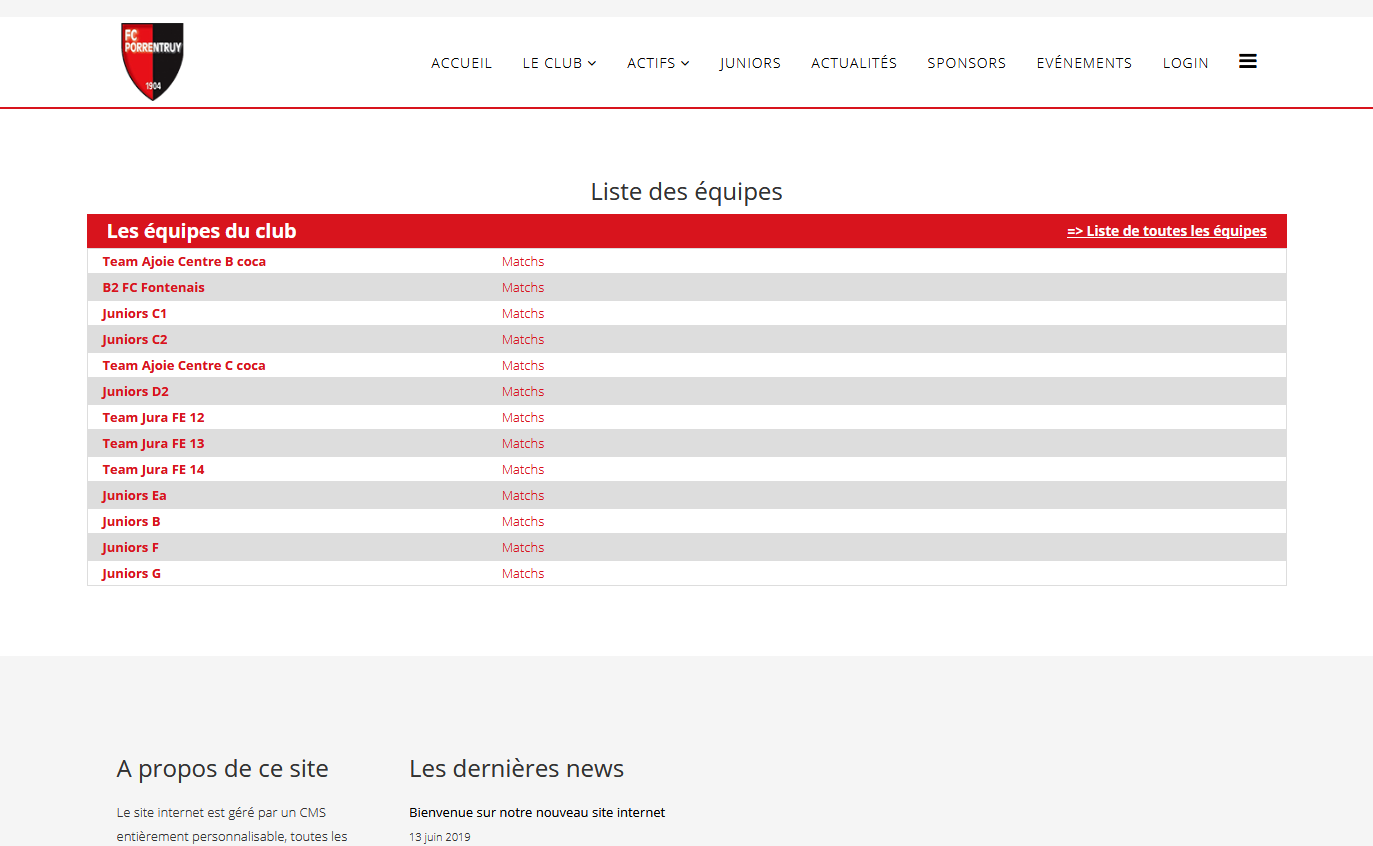
Task: Open the Team Jura FE 12 team
Action: [153, 417]
